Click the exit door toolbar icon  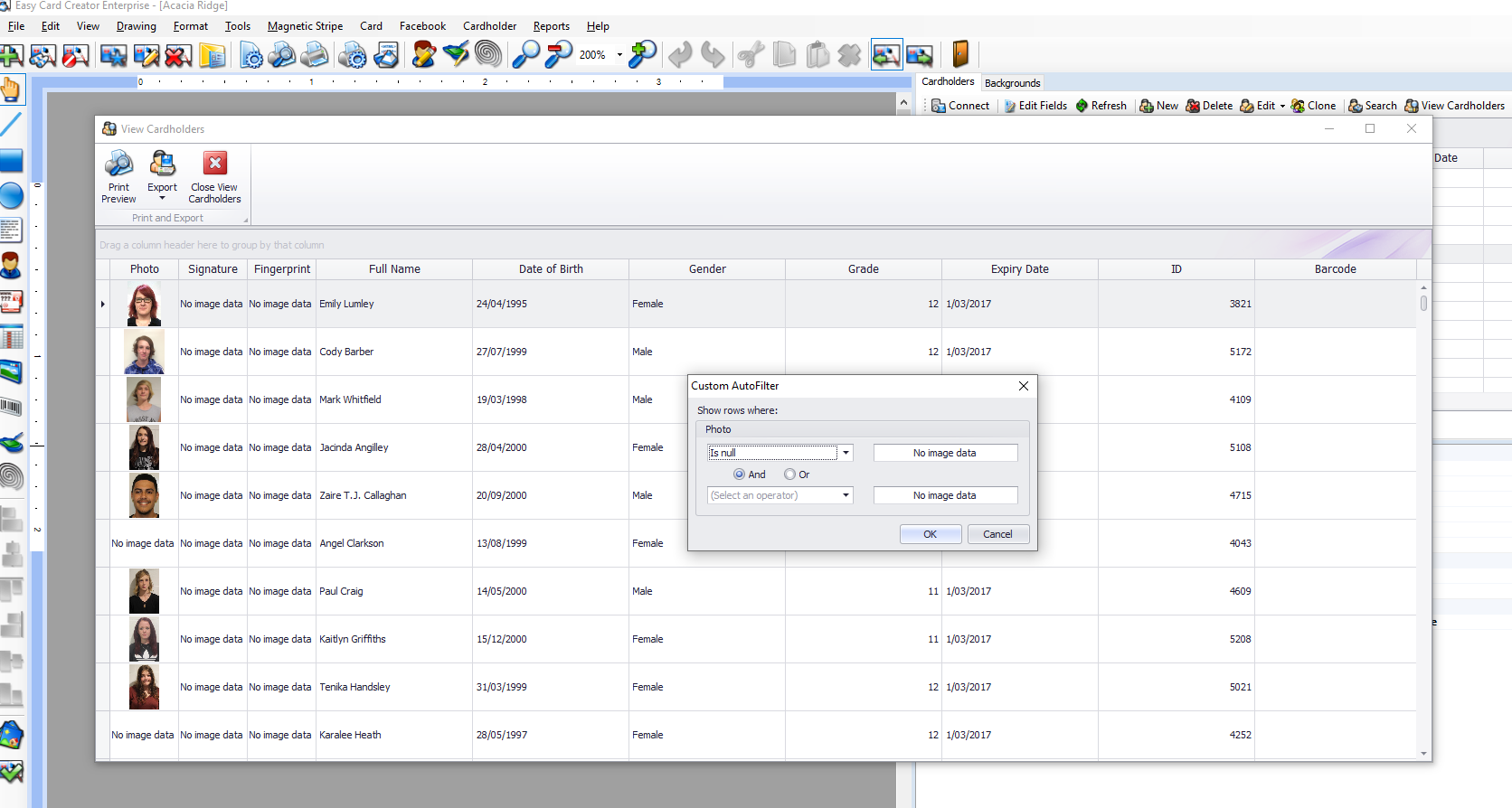(960, 54)
